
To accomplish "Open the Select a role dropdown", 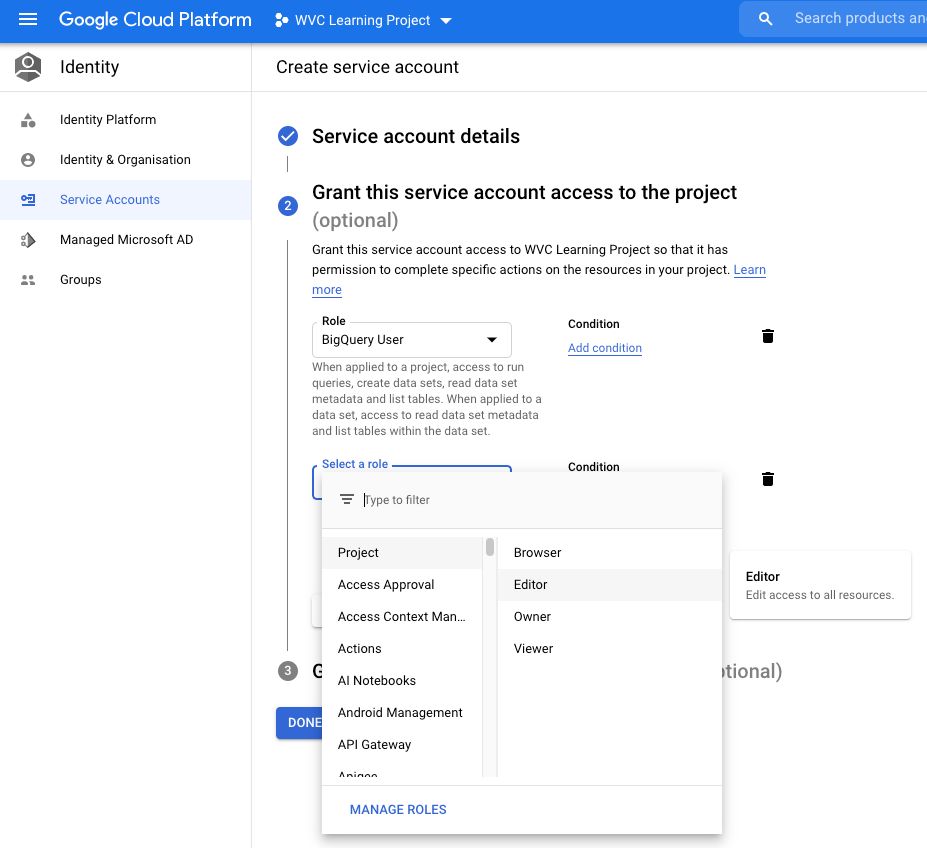I will pyautogui.click(x=355, y=463).
